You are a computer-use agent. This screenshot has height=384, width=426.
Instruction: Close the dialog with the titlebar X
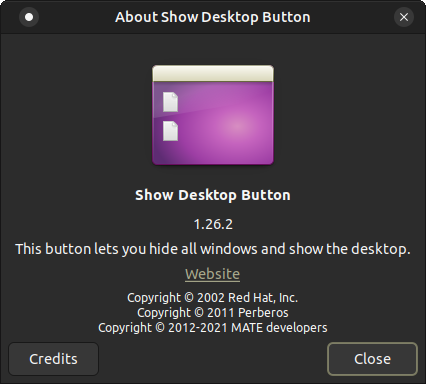[x=404, y=17]
